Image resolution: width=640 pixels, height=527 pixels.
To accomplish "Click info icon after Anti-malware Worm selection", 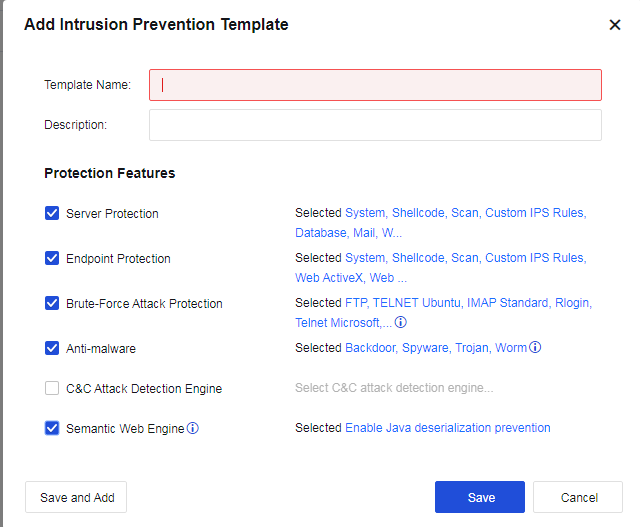I will pos(535,348).
